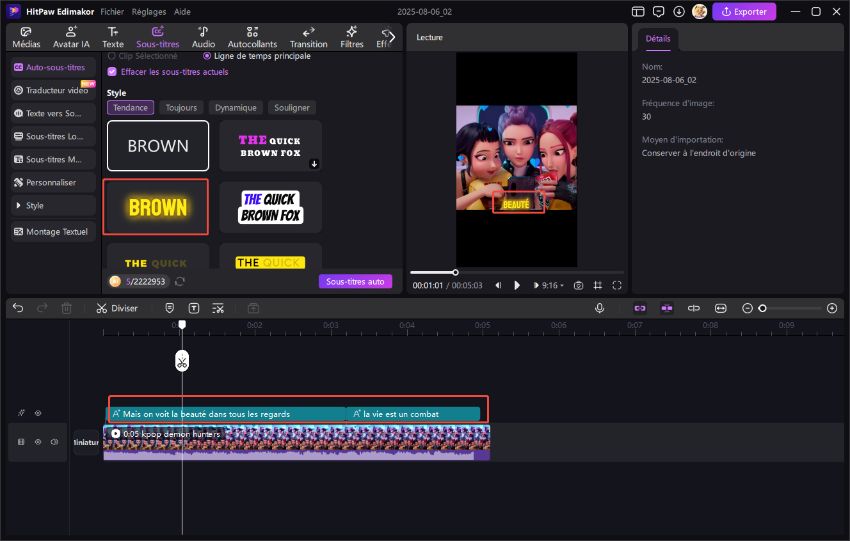Select the Tendance style tab
Viewport: 850px width, 541px height.
[131, 107]
